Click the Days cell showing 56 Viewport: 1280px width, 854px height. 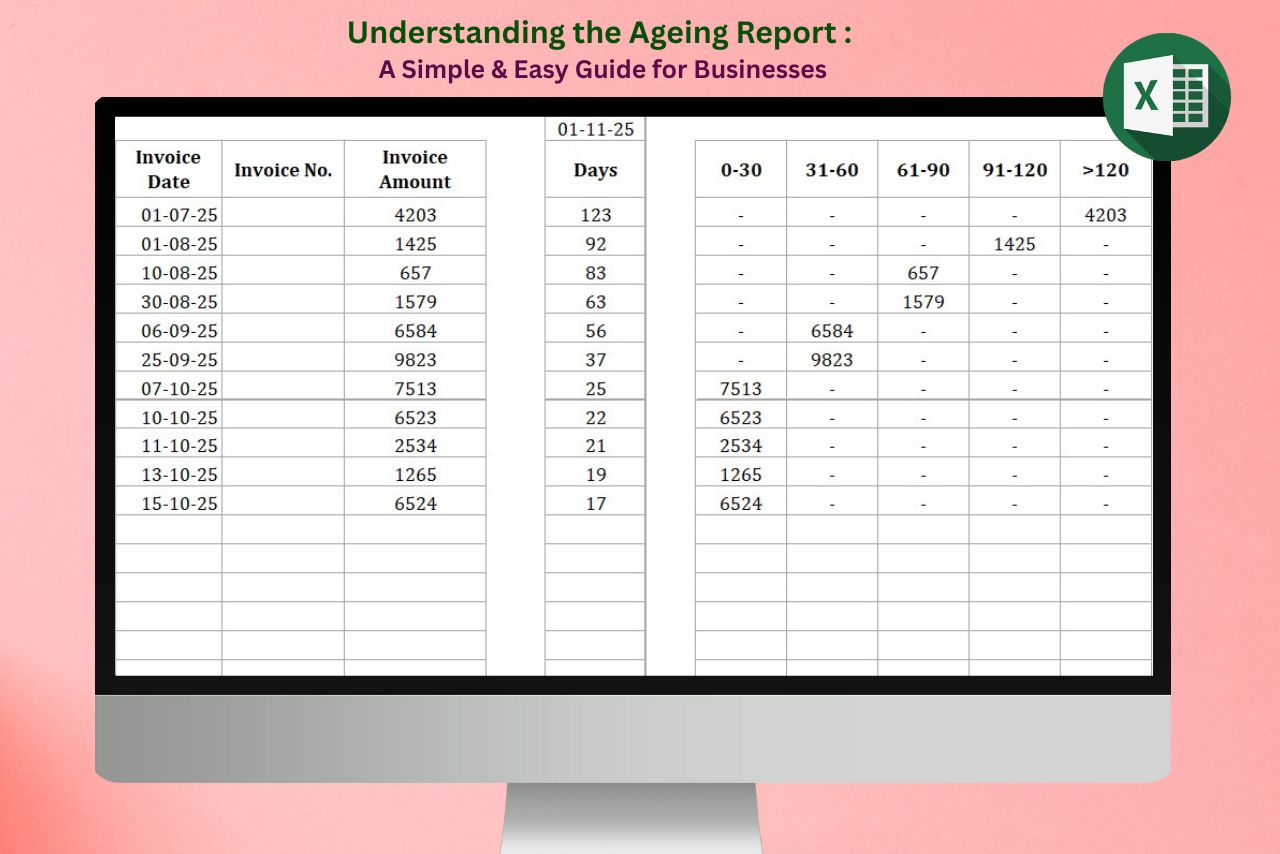(x=595, y=330)
